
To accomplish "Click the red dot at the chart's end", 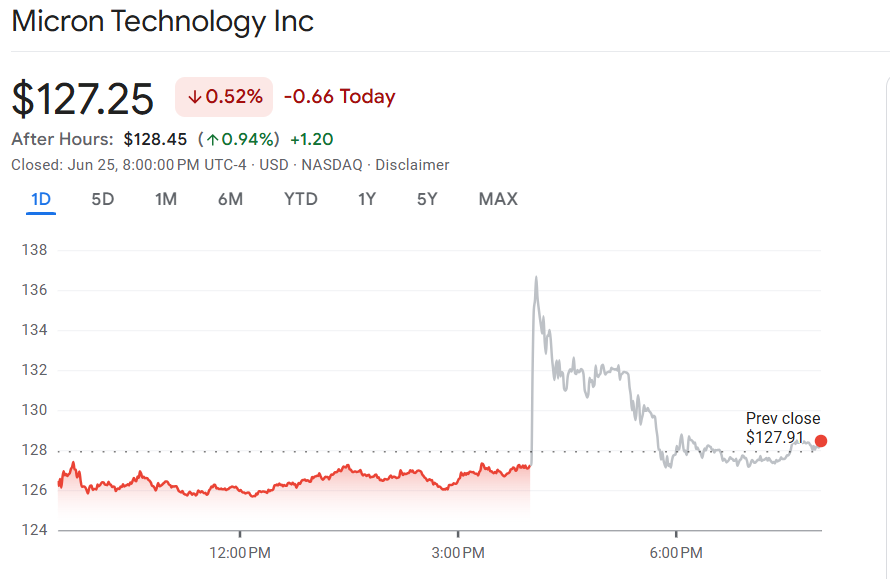I will pos(821,441).
